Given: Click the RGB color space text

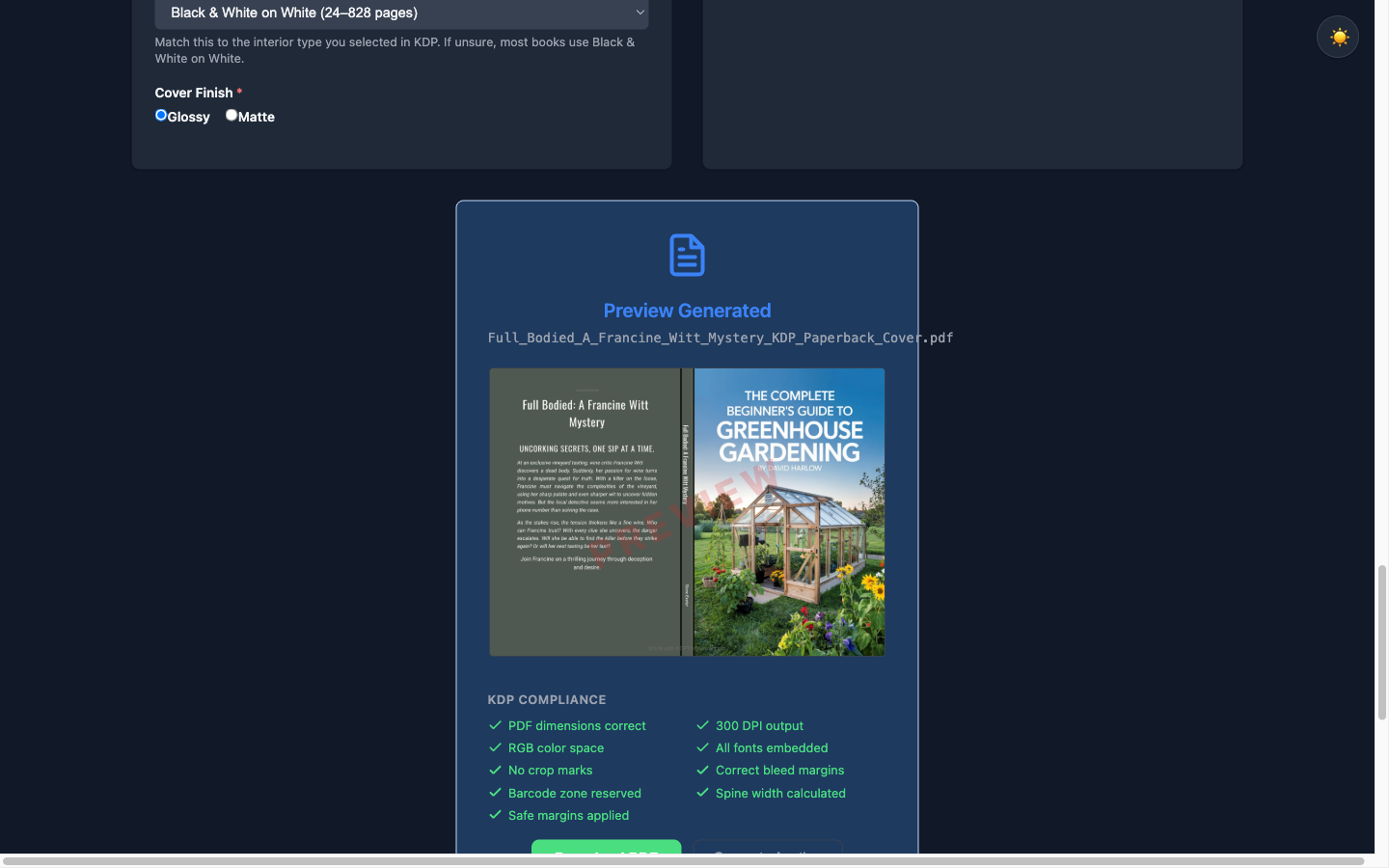Looking at the screenshot, I should pos(556,747).
